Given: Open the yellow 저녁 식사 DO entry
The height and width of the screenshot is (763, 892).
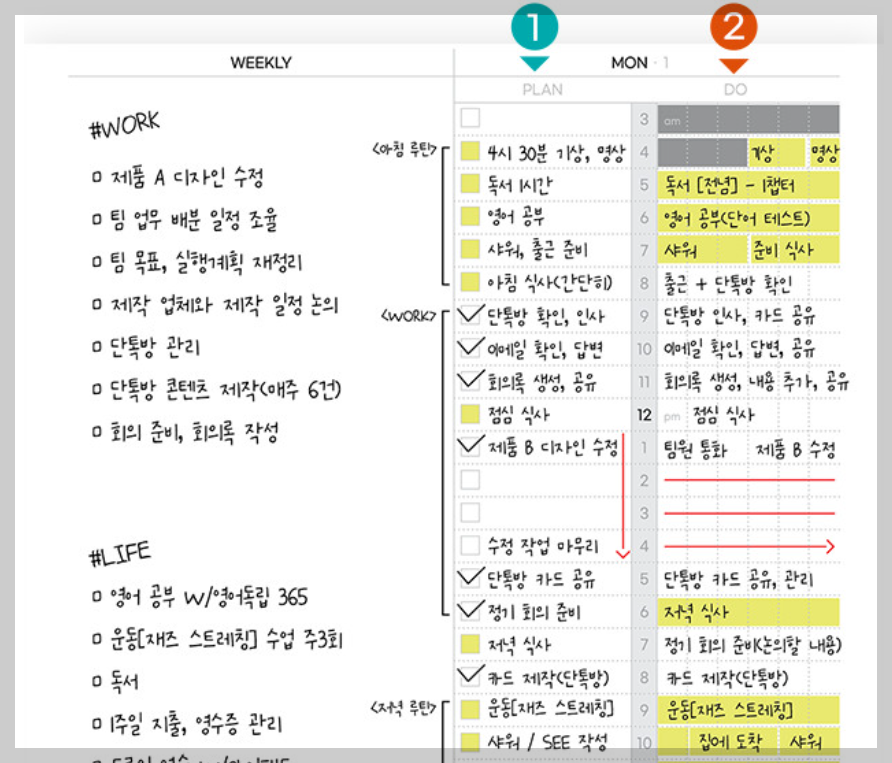Looking at the screenshot, I should click(x=748, y=612).
